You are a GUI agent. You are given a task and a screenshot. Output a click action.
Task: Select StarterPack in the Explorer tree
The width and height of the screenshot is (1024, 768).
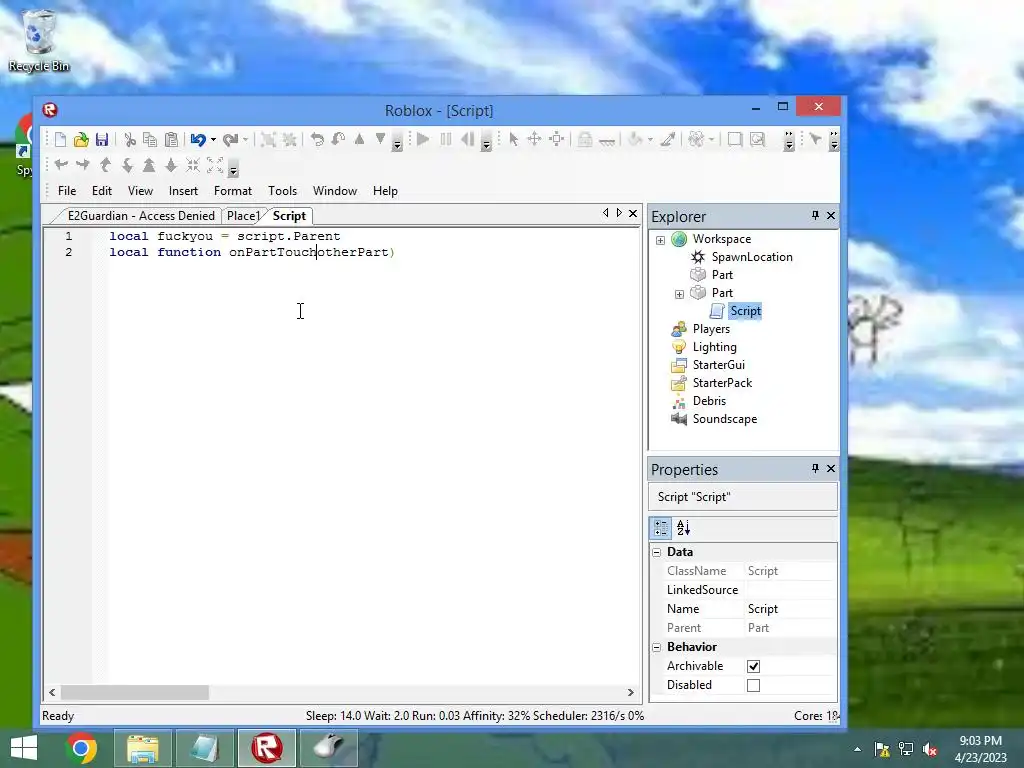pyautogui.click(x=722, y=383)
